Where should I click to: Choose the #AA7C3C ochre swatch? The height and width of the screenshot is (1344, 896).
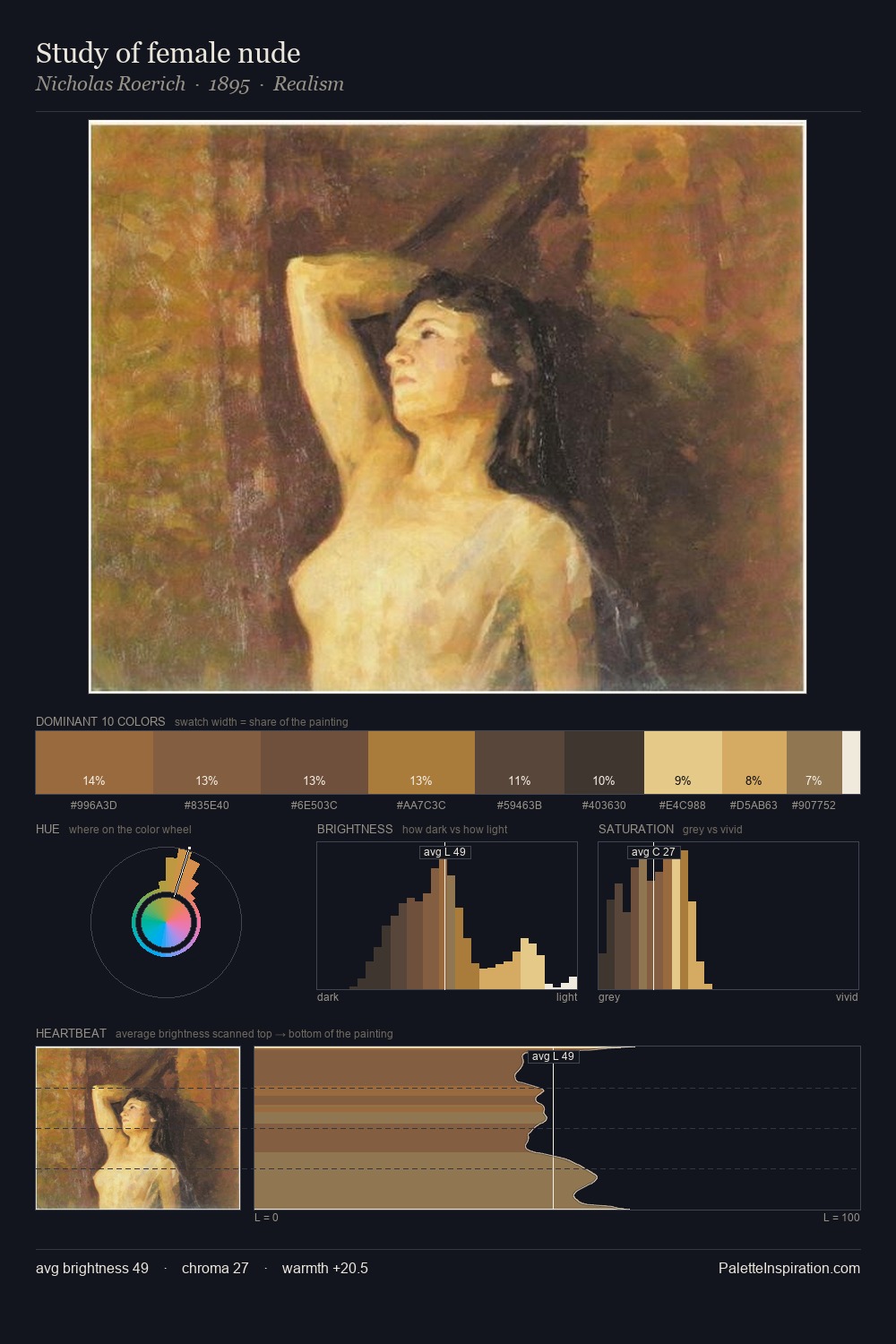pyautogui.click(x=421, y=762)
